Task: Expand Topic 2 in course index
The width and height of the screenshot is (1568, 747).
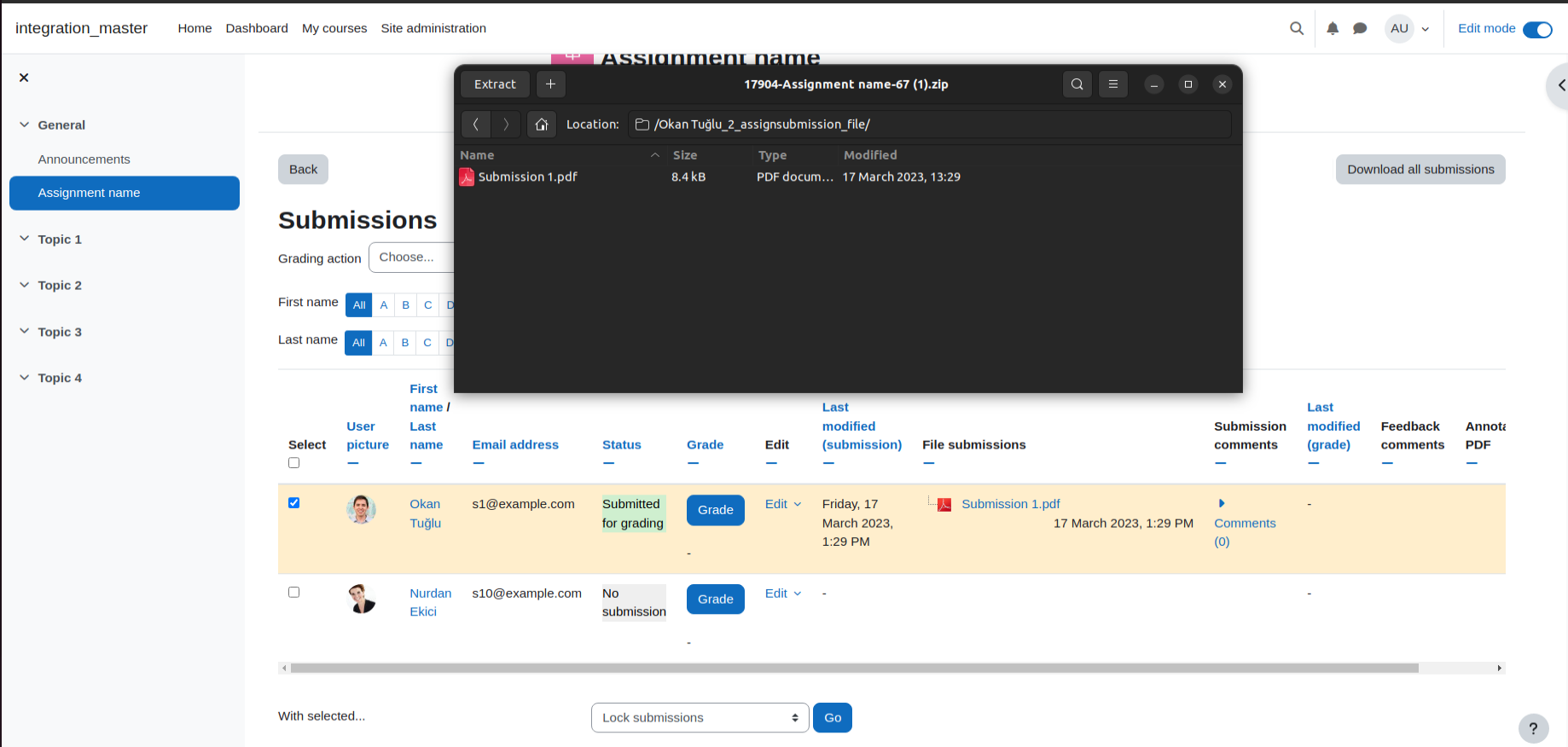Action: pyautogui.click(x=24, y=285)
